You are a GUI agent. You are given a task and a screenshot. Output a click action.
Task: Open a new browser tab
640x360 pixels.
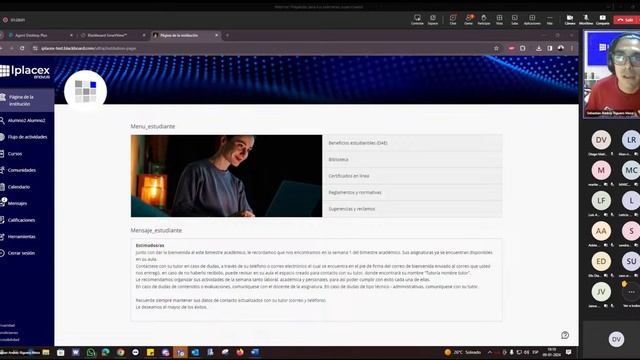point(227,36)
